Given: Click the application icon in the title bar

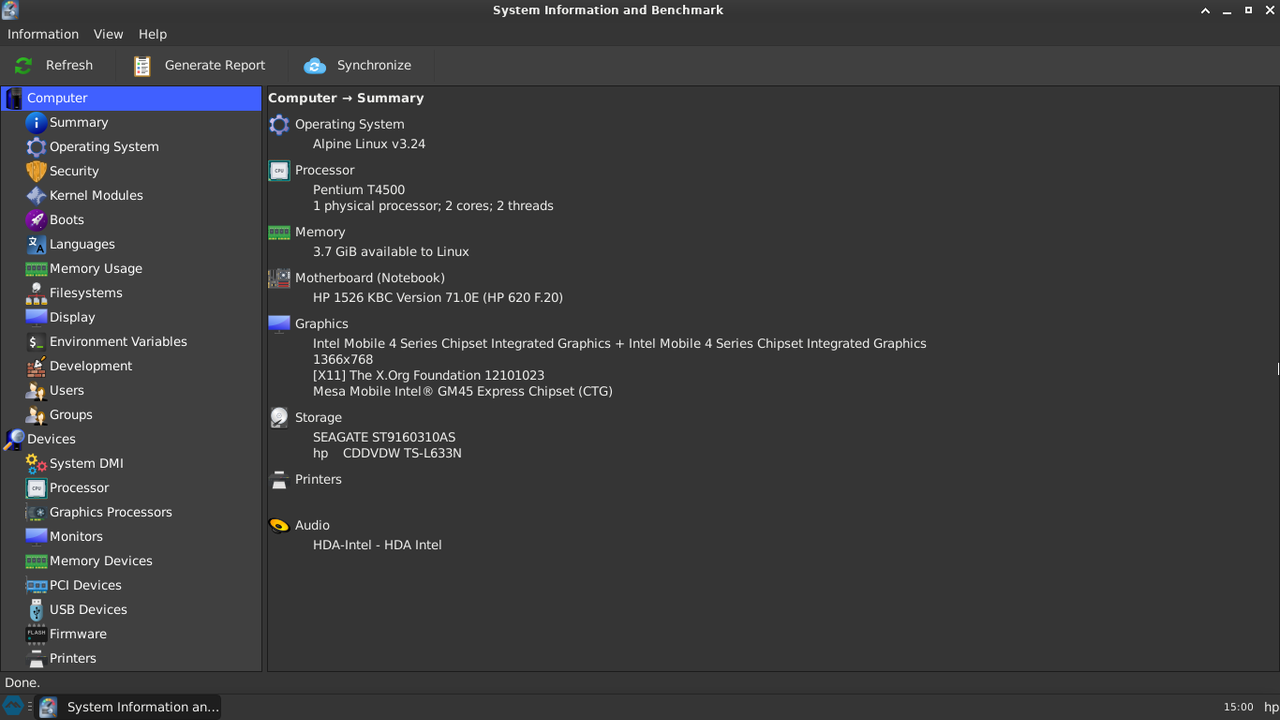Looking at the screenshot, I should pos(10,10).
